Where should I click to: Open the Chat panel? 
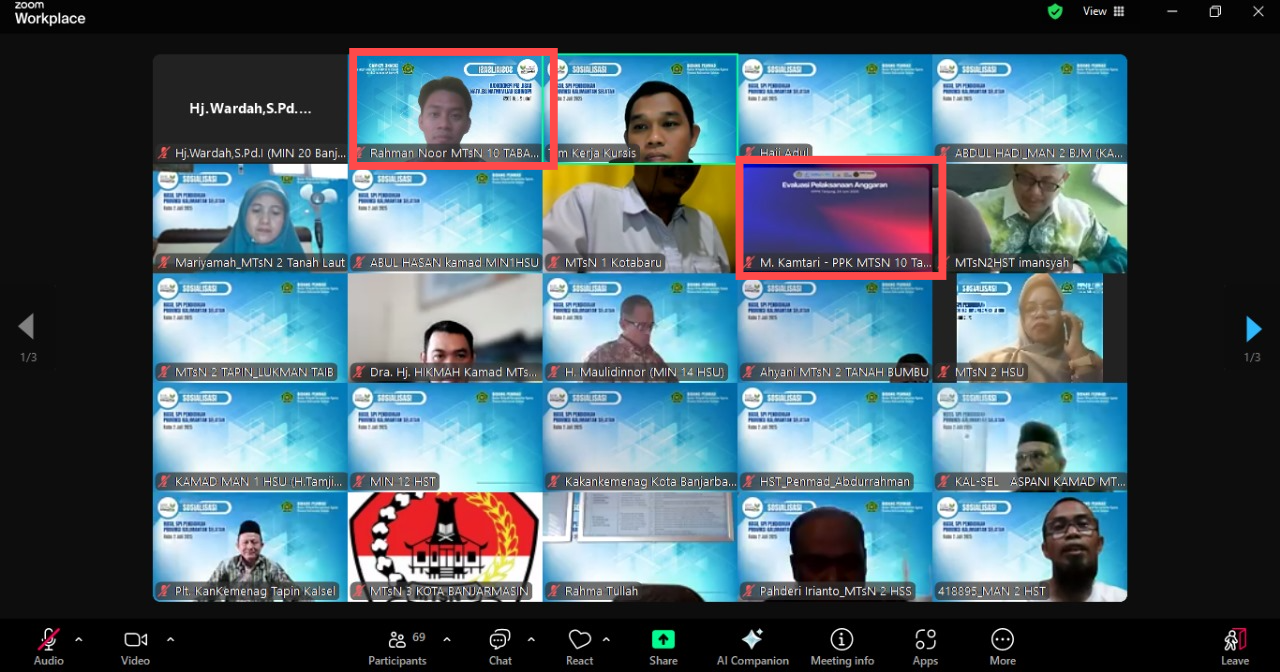coord(500,640)
